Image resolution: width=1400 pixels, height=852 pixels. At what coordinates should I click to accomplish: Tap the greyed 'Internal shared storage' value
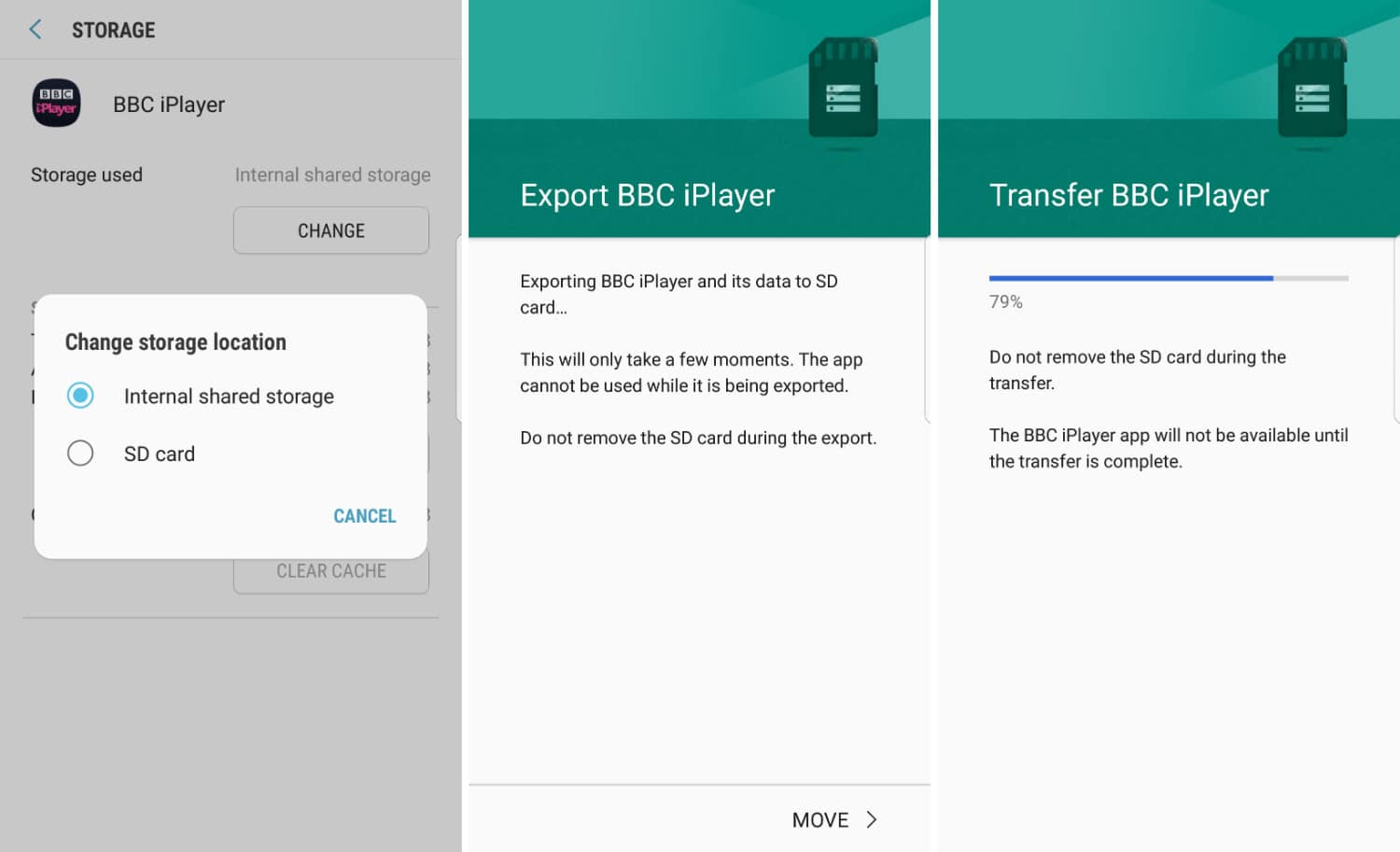[x=333, y=175]
